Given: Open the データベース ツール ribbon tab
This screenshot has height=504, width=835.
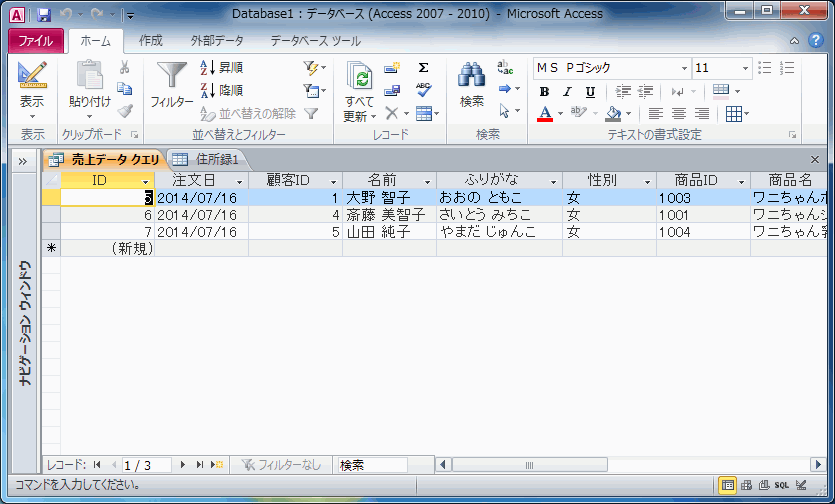Looking at the screenshot, I should pyautogui.click(x=315, y=40).
